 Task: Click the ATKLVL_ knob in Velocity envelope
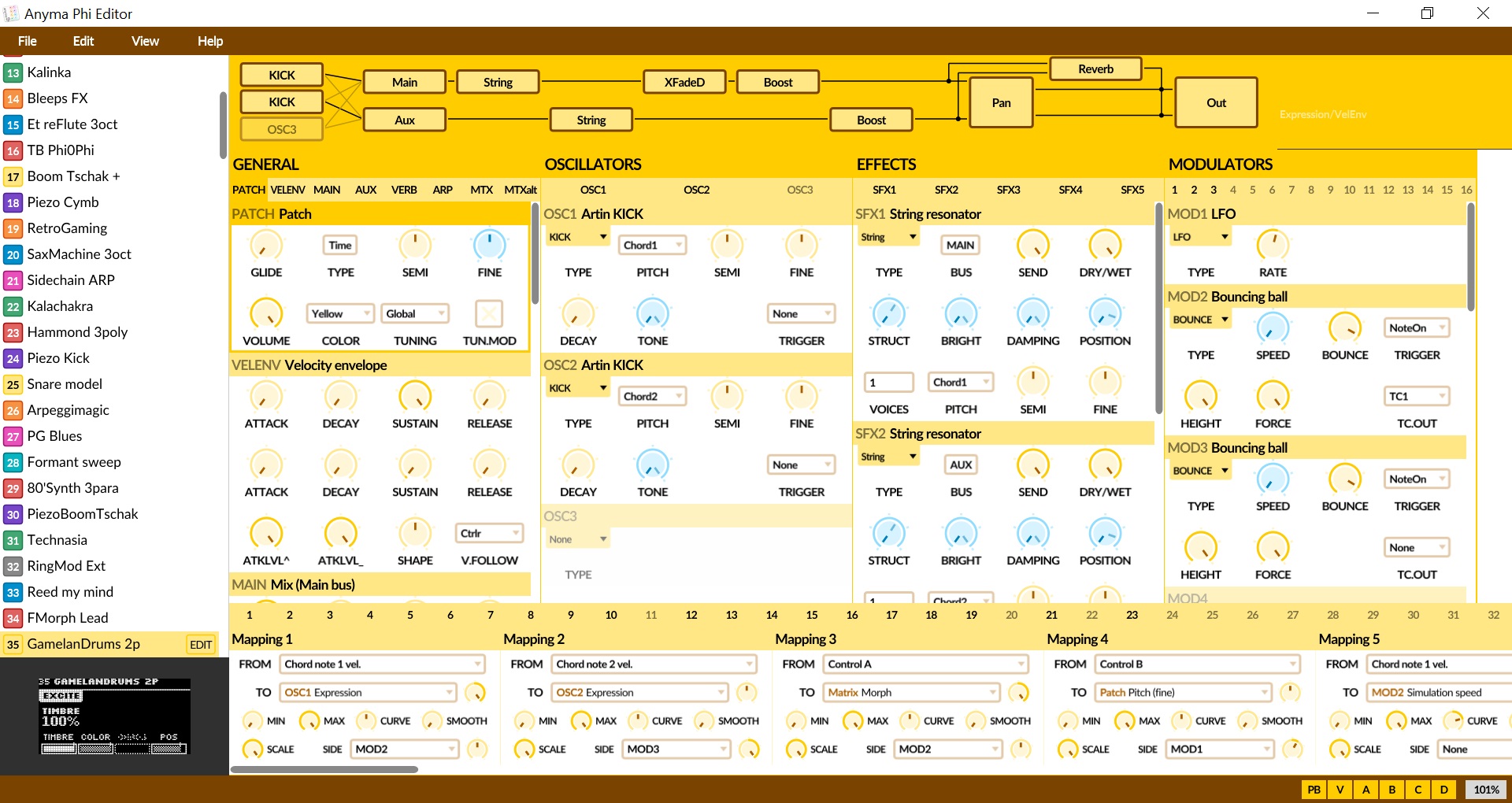340,534
